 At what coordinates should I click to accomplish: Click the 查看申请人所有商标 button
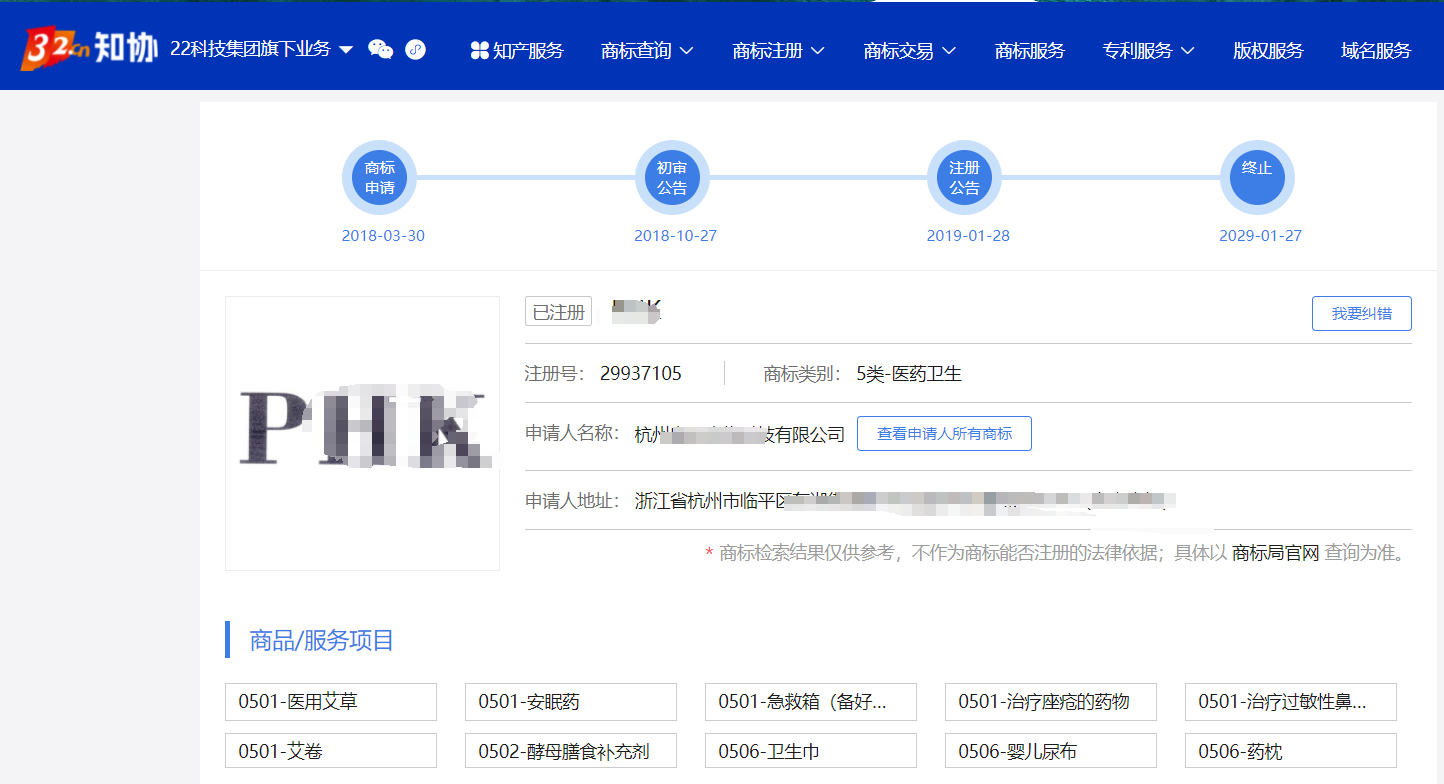click(x=944, y=434)
